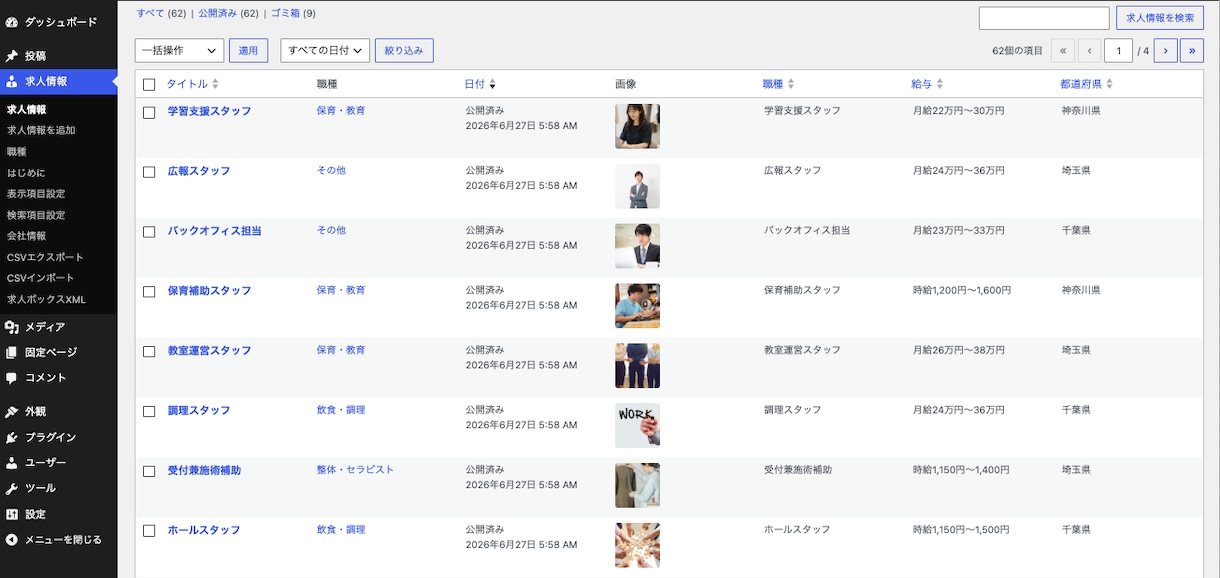Toggle the select-all checkbox in table header
Viewport: 1220px width, 578px height.
pos(149,85)
